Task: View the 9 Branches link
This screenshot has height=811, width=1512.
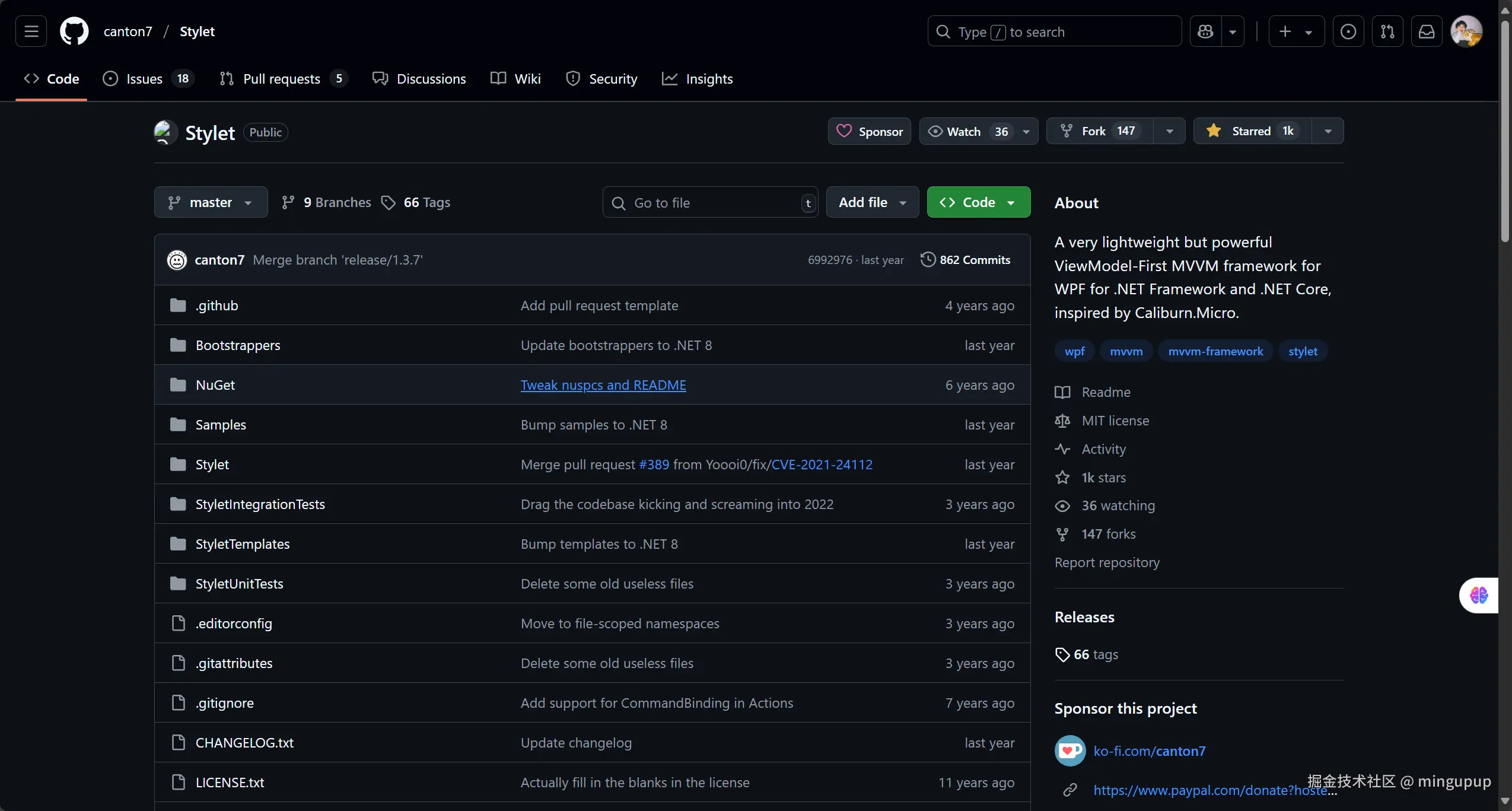Action: coord(326,202)
